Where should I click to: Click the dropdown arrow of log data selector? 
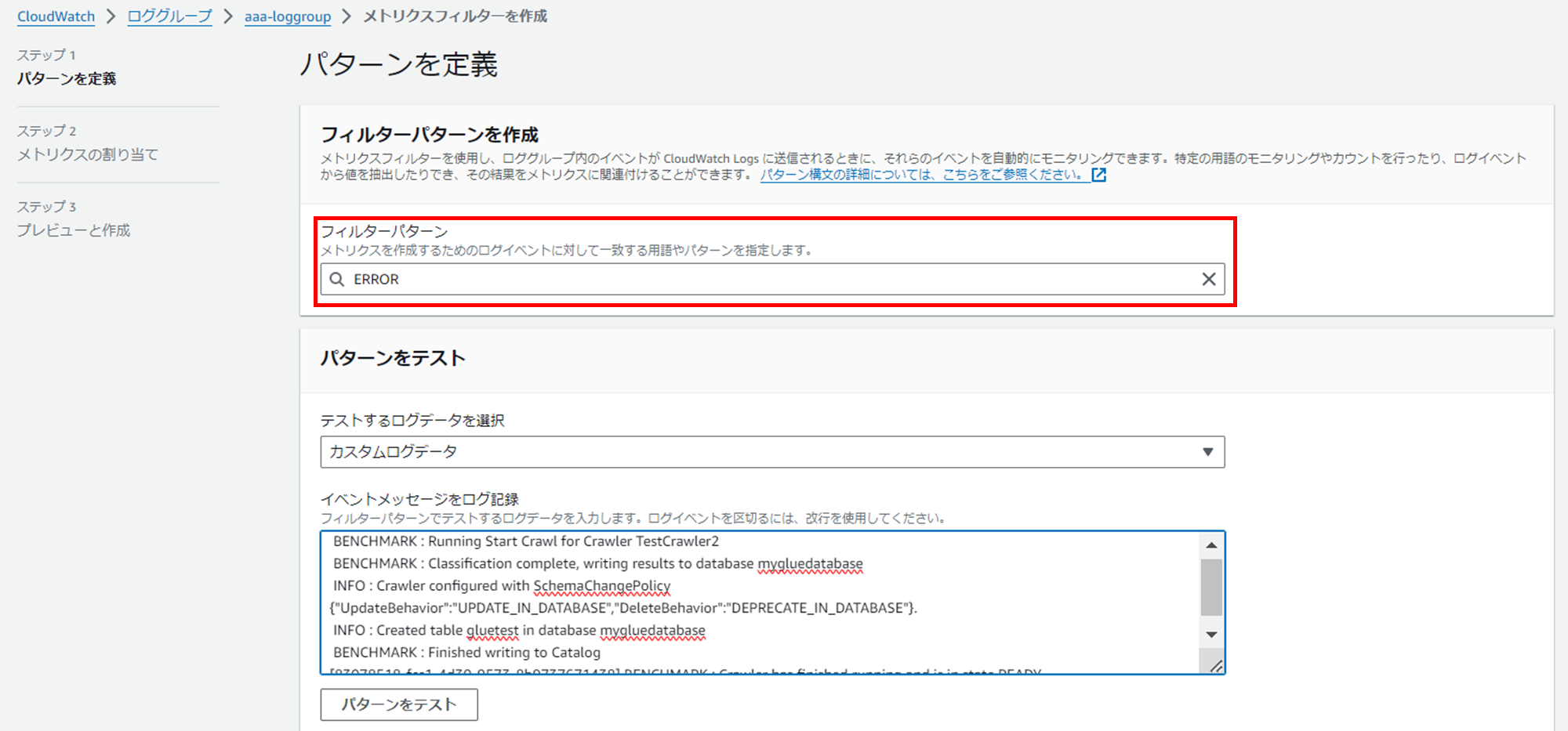pos(1208,452)
